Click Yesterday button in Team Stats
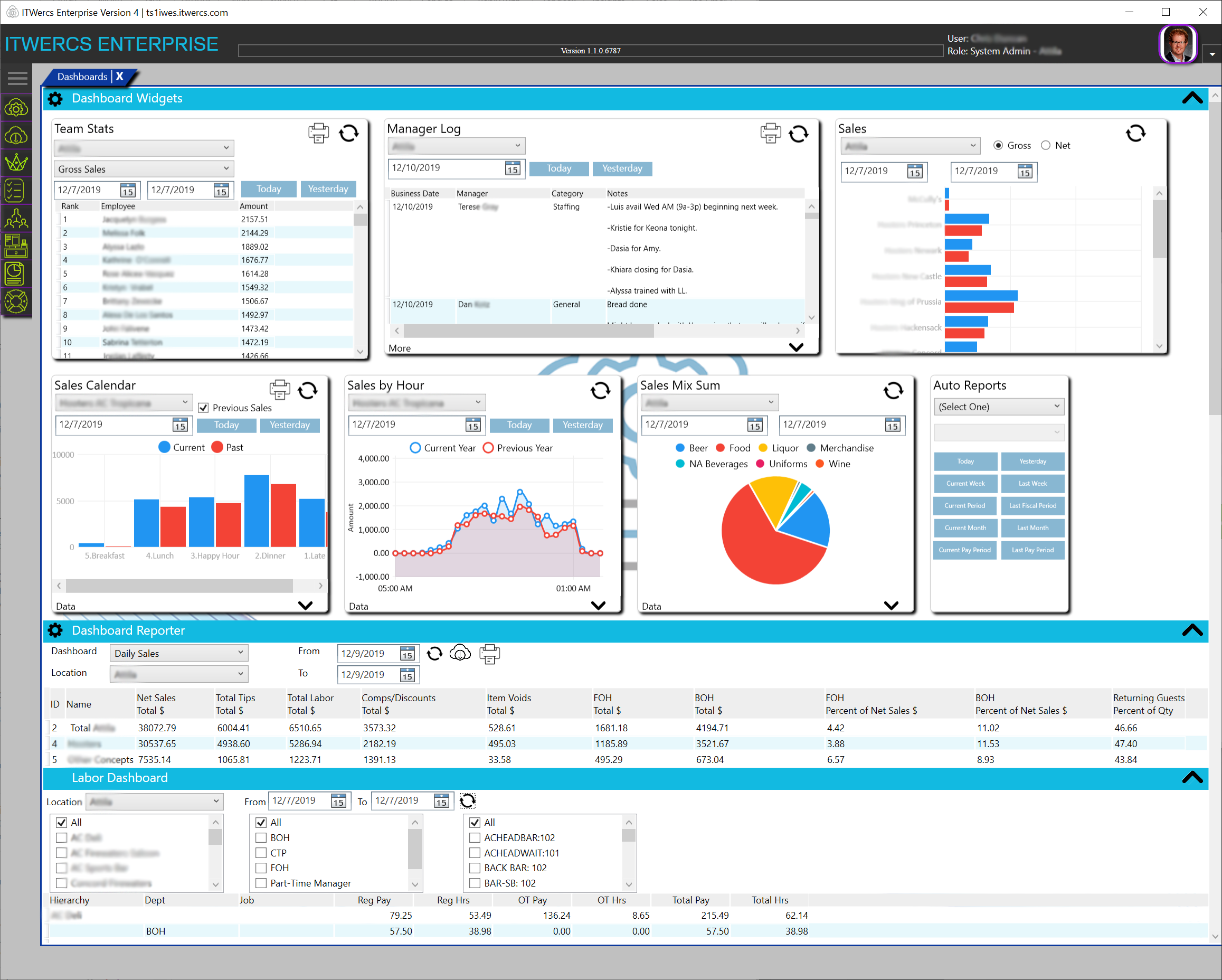The width and height of the screenshot is (1222, 980). (328, 190)
